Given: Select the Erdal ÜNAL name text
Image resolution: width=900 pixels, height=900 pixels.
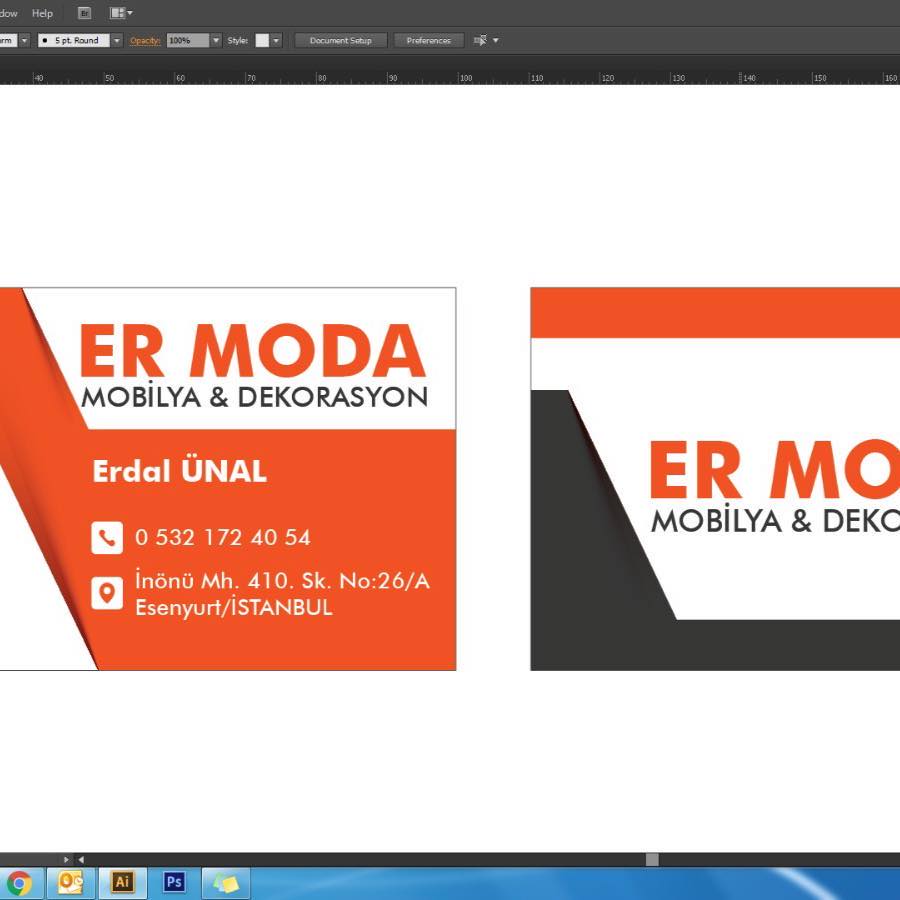Looking at the screenshot, I should click(x=180, y=471).
